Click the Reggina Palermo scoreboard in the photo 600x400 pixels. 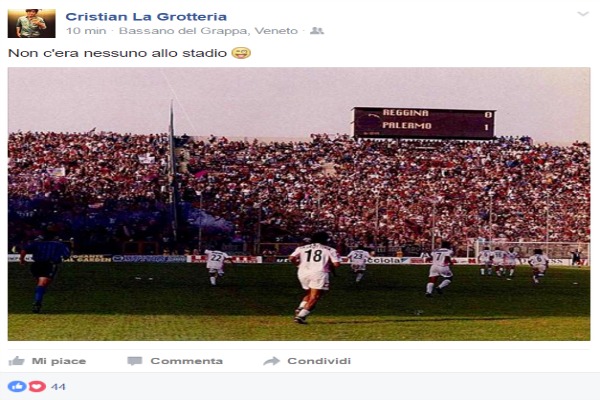tap(424, 122)
